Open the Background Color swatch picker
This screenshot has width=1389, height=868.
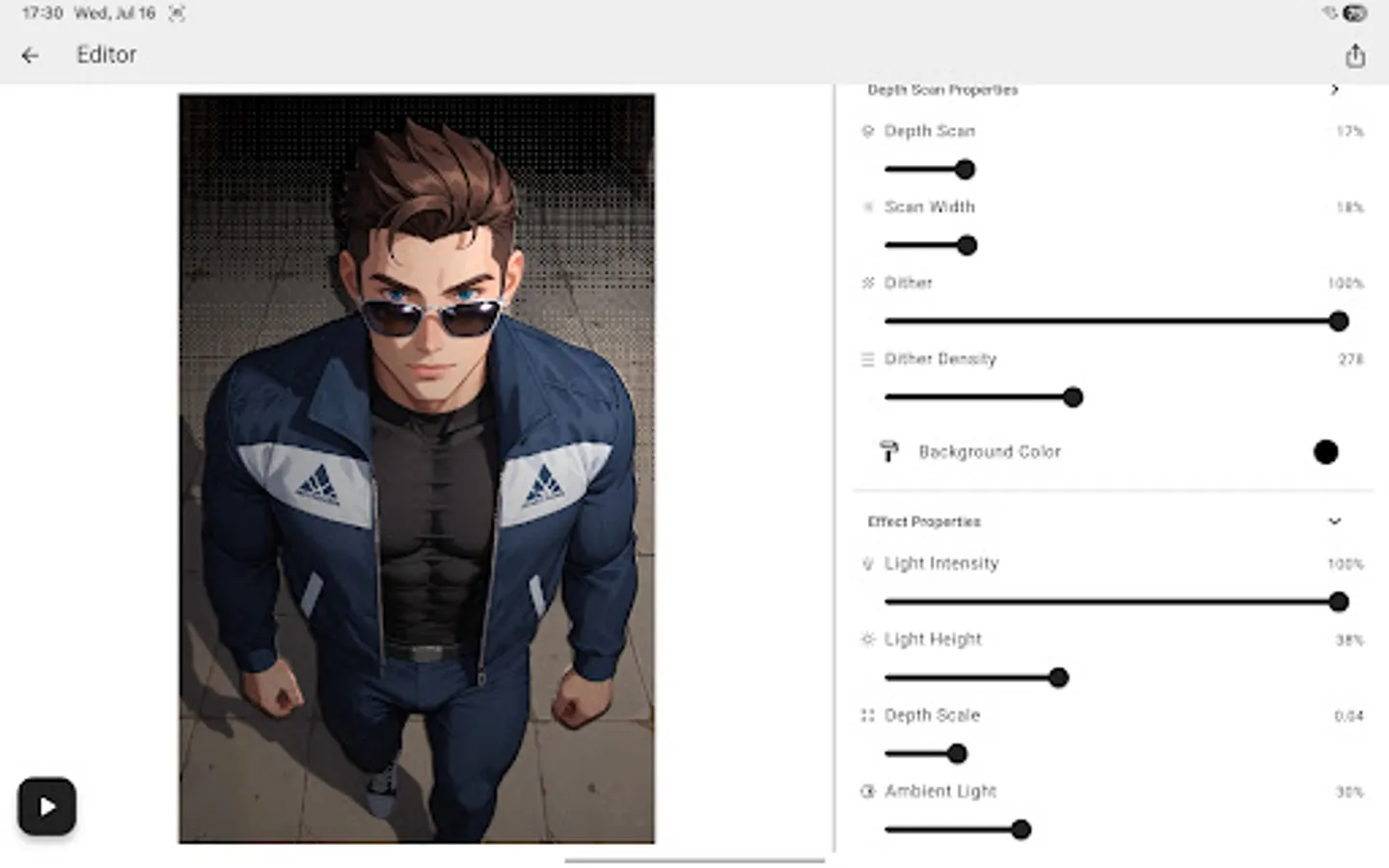(1325, 451)
